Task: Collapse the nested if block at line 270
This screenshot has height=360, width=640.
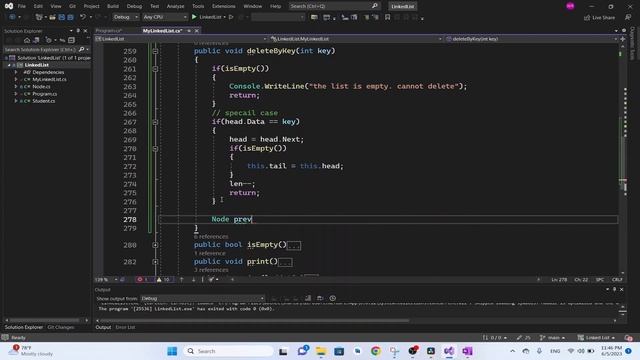Action: click(155, 149)
